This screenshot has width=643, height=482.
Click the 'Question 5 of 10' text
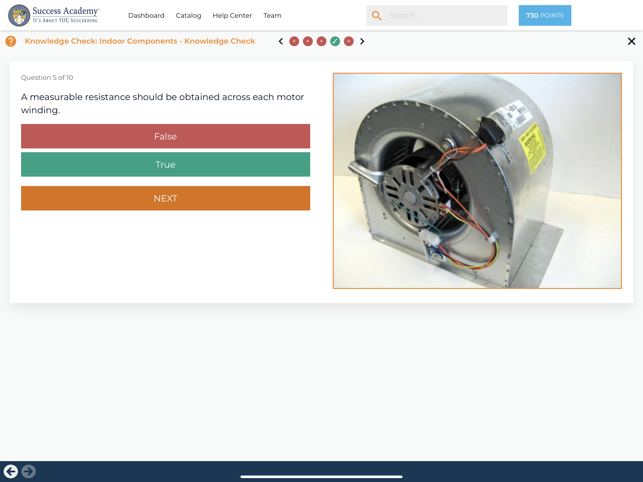(47, 78)
